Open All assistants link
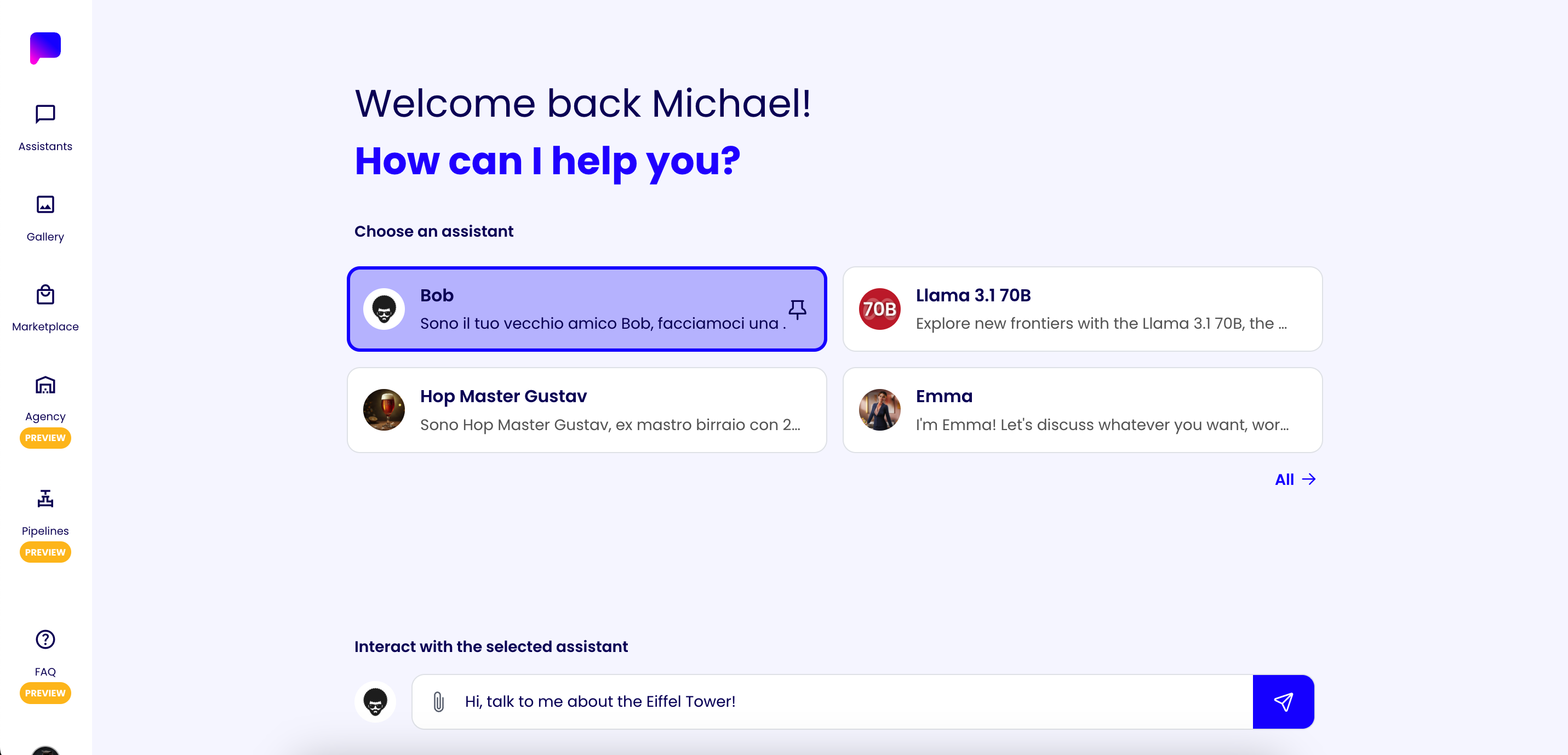 (x=1295, y=479)
